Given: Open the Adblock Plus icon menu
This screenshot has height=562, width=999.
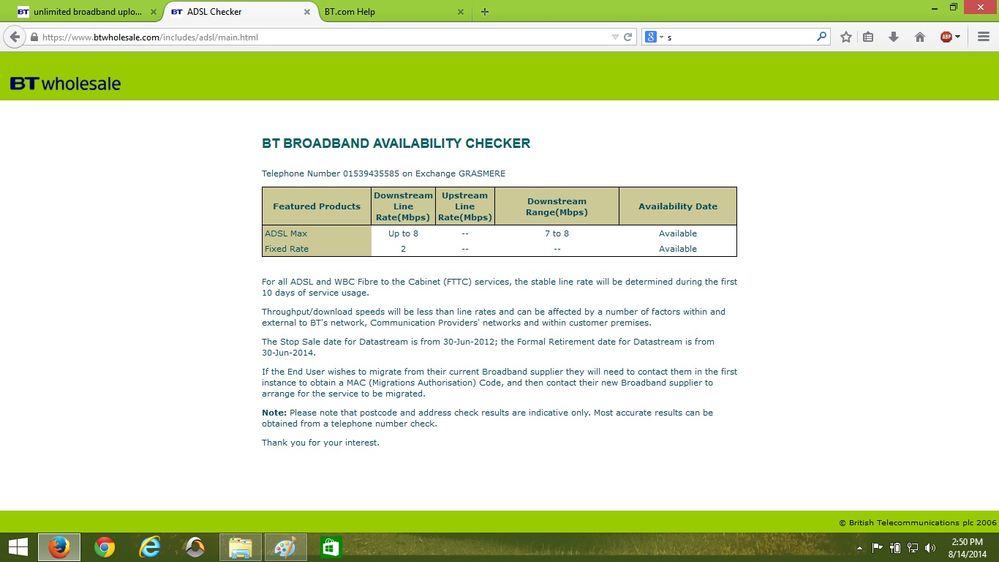Looking at the screenshot, I should point(950,37).
